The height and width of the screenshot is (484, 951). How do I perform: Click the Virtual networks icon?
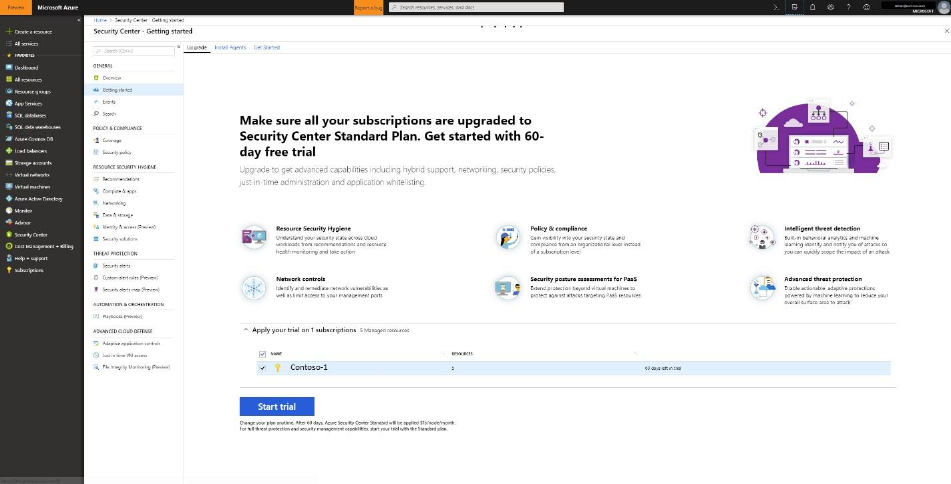(8, 175)
